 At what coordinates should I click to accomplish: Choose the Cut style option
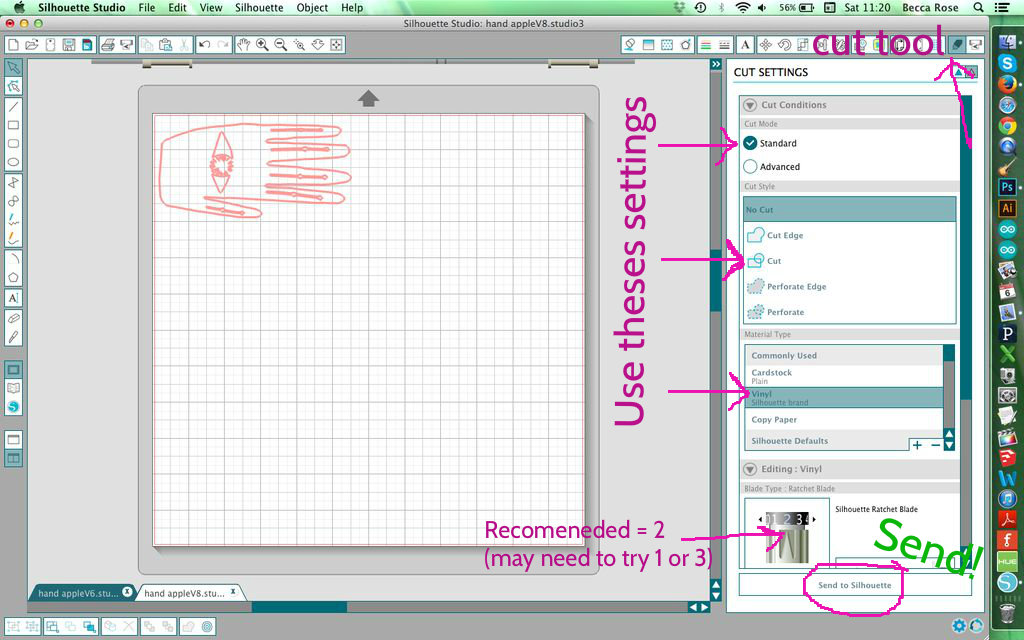point(850,261)
